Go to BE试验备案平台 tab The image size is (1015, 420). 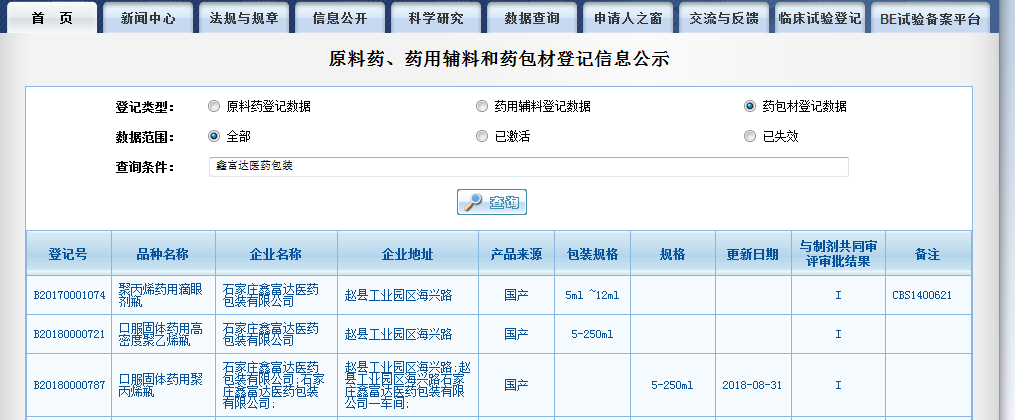930,19
